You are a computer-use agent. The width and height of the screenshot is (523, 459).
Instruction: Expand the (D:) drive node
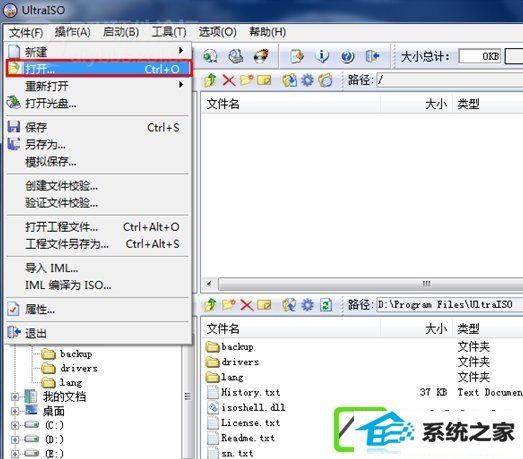tap(15, 440)
